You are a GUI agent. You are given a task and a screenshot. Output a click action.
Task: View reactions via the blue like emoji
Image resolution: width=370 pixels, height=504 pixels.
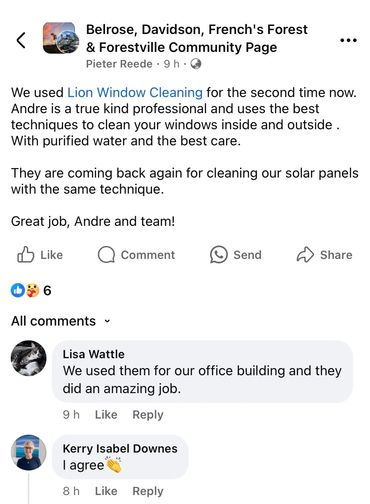(x=17, y=290)
